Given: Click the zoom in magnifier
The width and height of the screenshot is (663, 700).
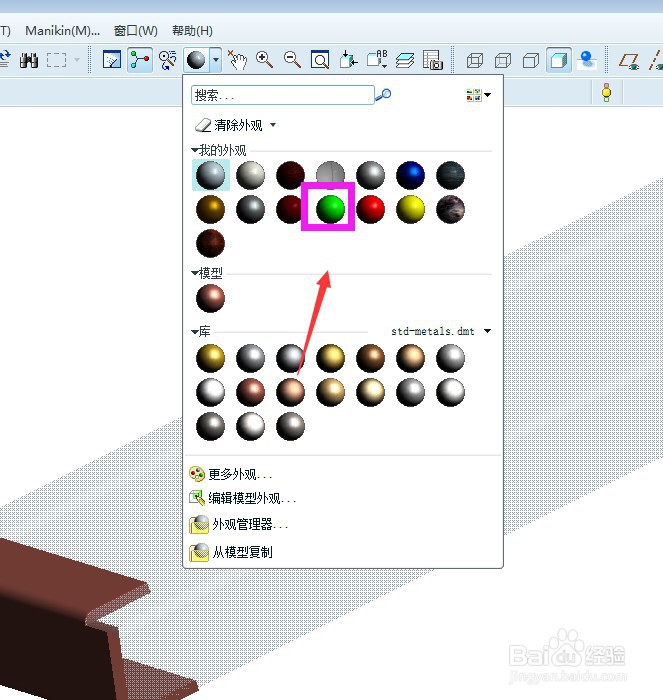Looking at the screenshot, I should tap(264, 60).
